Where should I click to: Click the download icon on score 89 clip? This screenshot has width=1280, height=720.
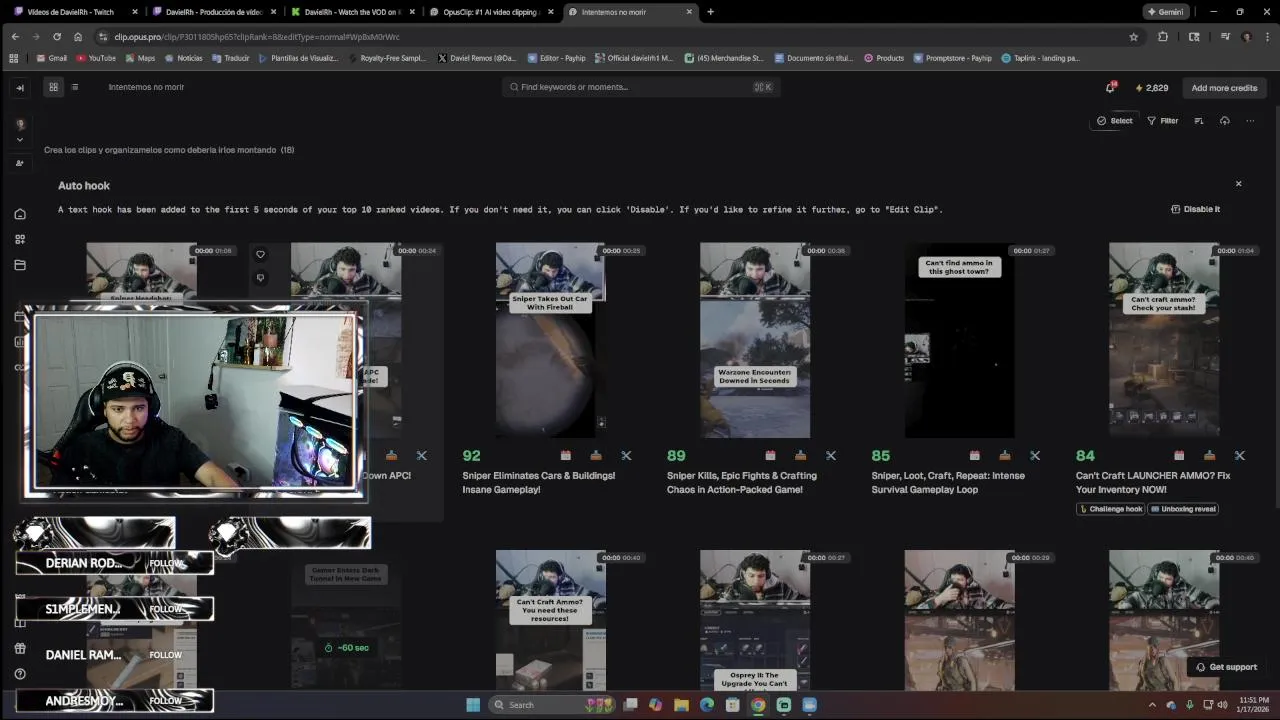coord(800,456)
